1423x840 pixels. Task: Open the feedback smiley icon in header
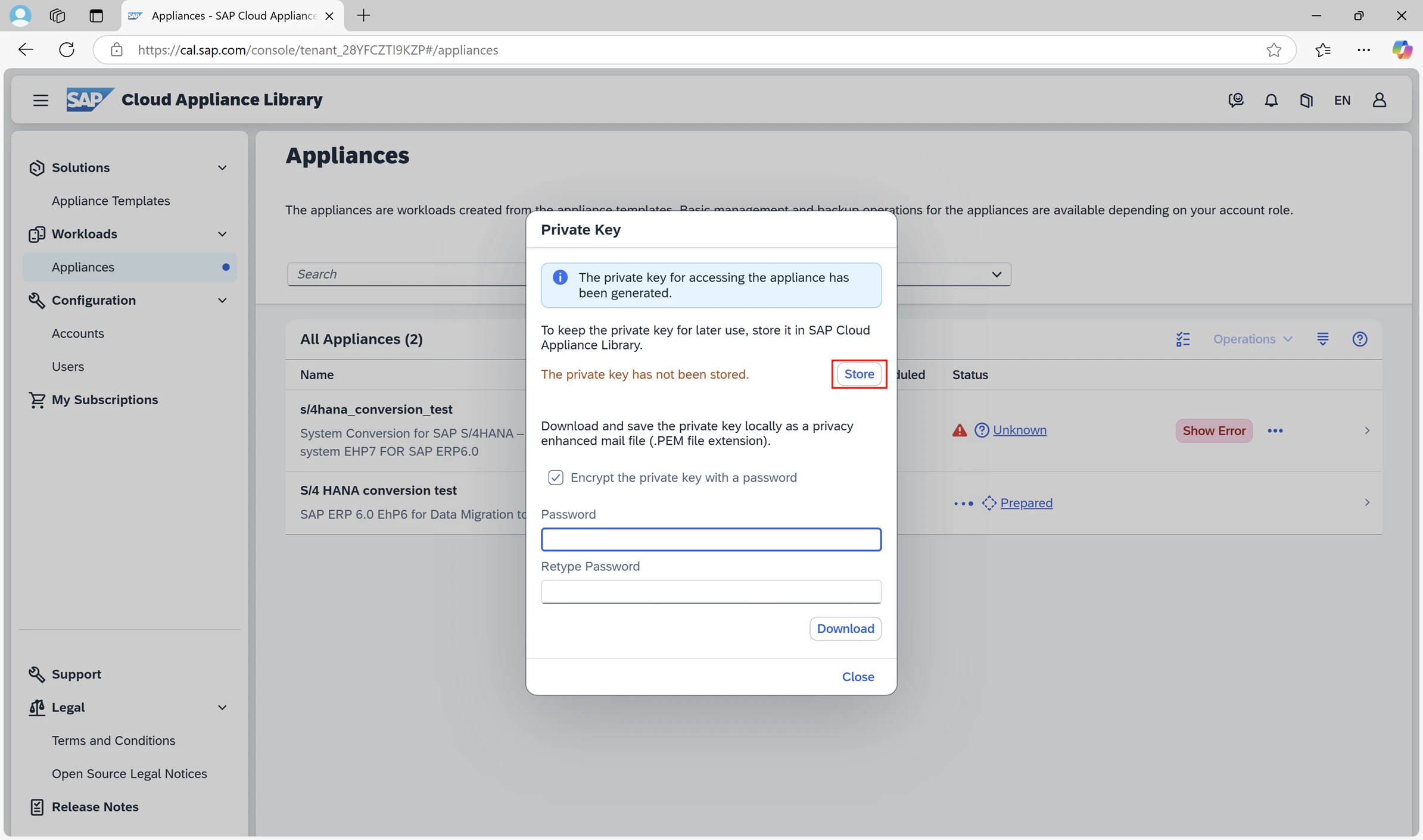coord(1236,100)
